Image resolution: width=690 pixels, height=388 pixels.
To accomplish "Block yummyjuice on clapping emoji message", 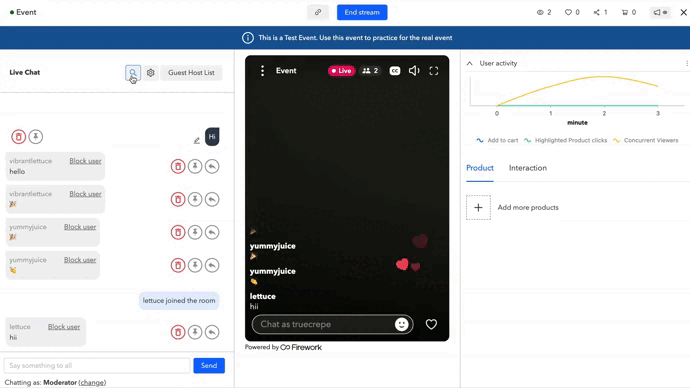I will click(80, 260).
